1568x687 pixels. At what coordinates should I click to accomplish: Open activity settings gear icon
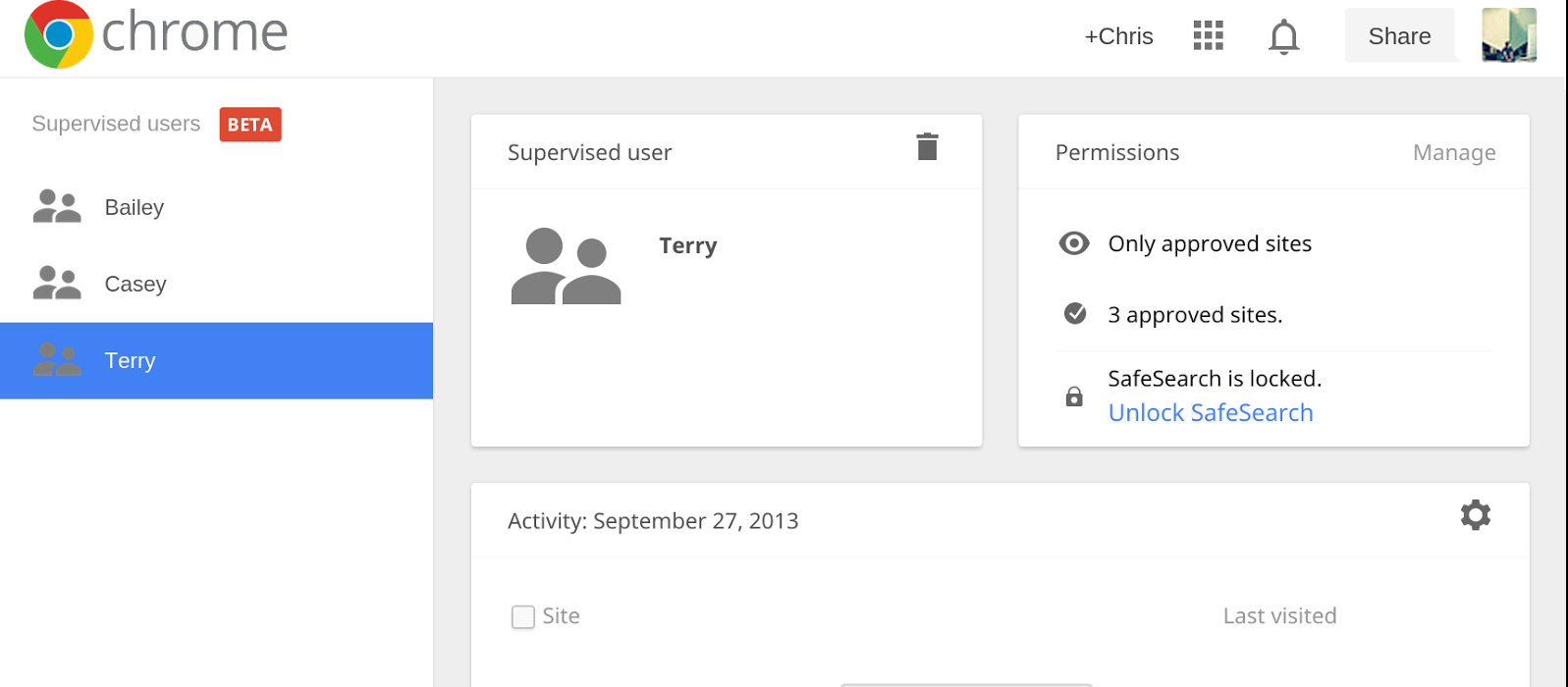click(1475, 515)
